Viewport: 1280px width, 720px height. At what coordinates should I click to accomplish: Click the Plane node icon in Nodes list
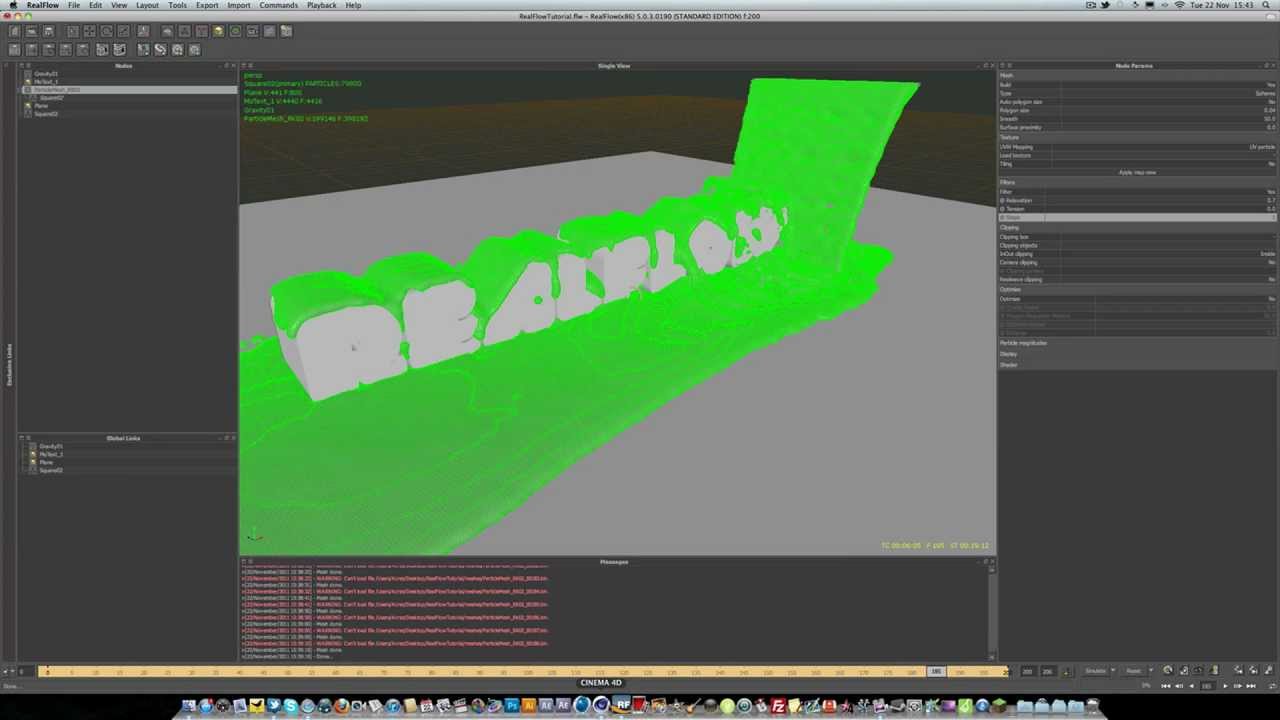click(28, 106)
